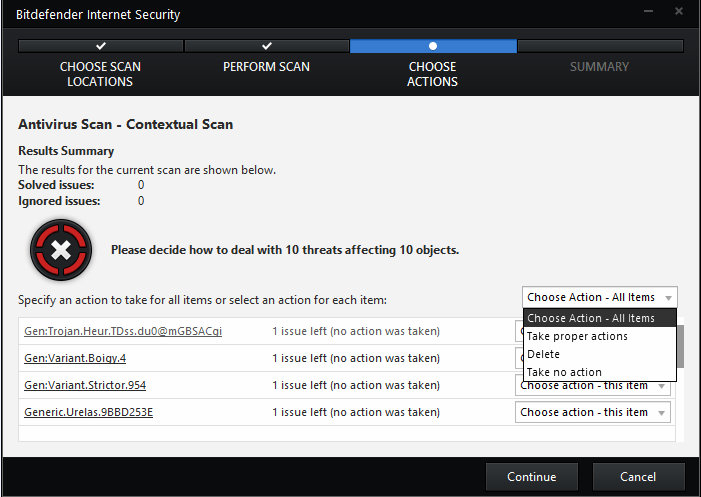The image size is (701, 497).
Task: Click the Bitdefender Internet Security title
Action: click(x=98, y=15)
